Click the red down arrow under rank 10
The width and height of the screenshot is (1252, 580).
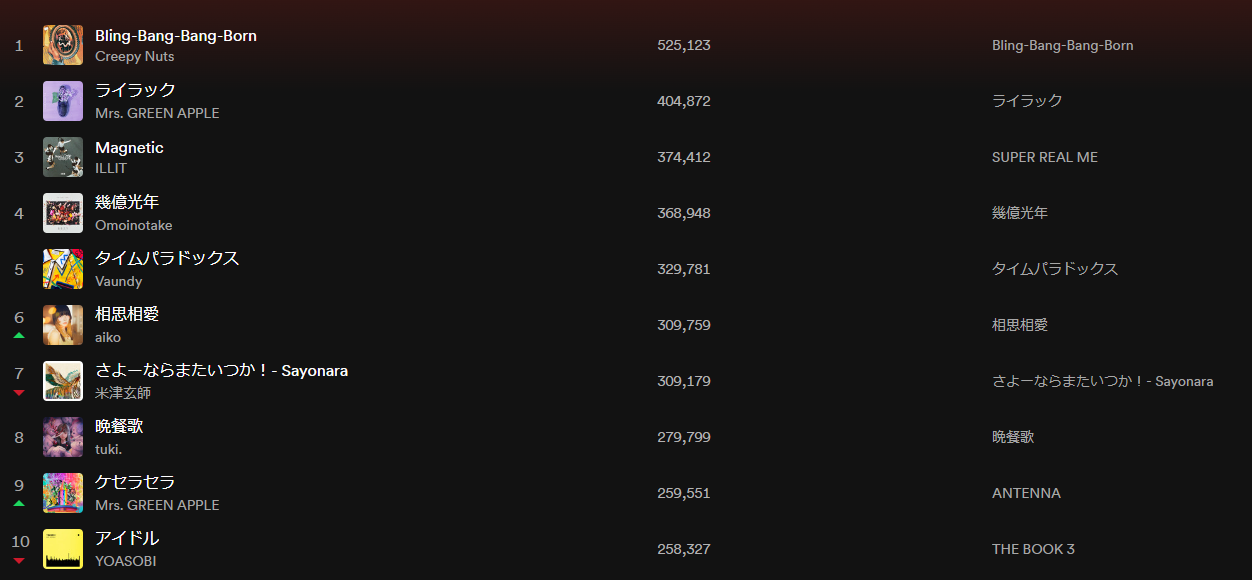tap(19, 560)
